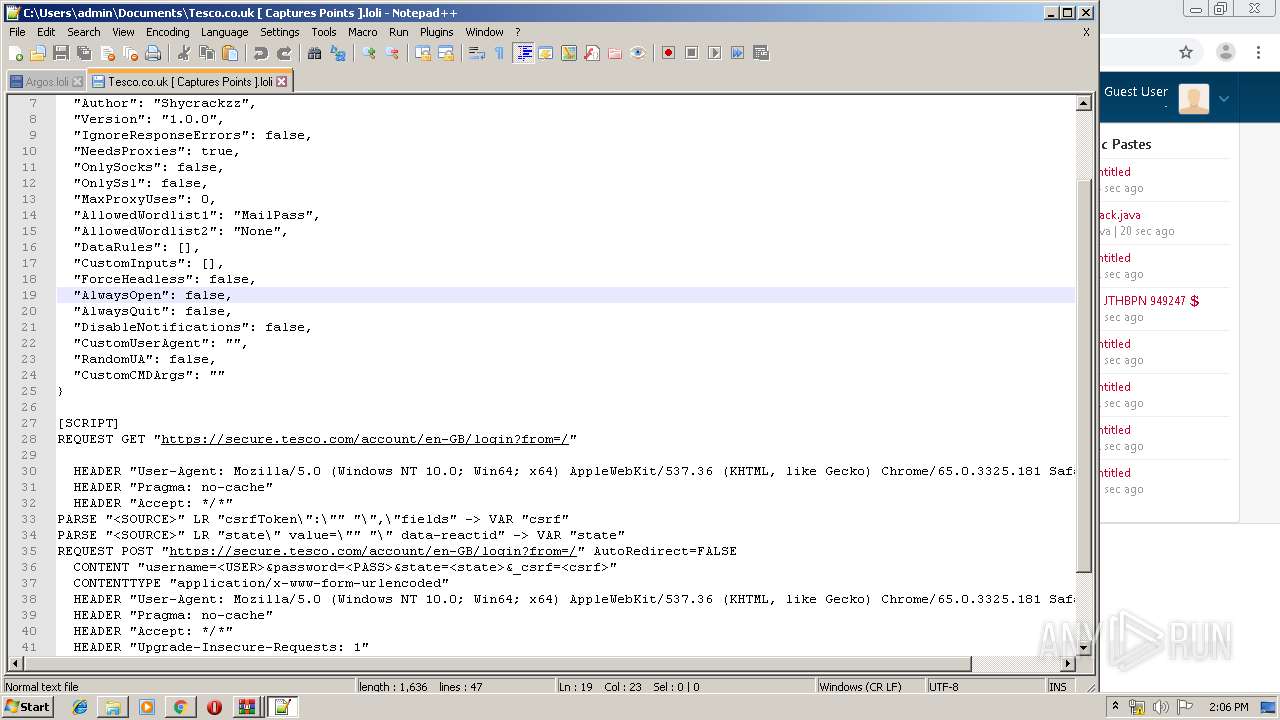Open the JTHBPN 949247 paste link
The image size is (1280, 720).
click(1151, 301)
